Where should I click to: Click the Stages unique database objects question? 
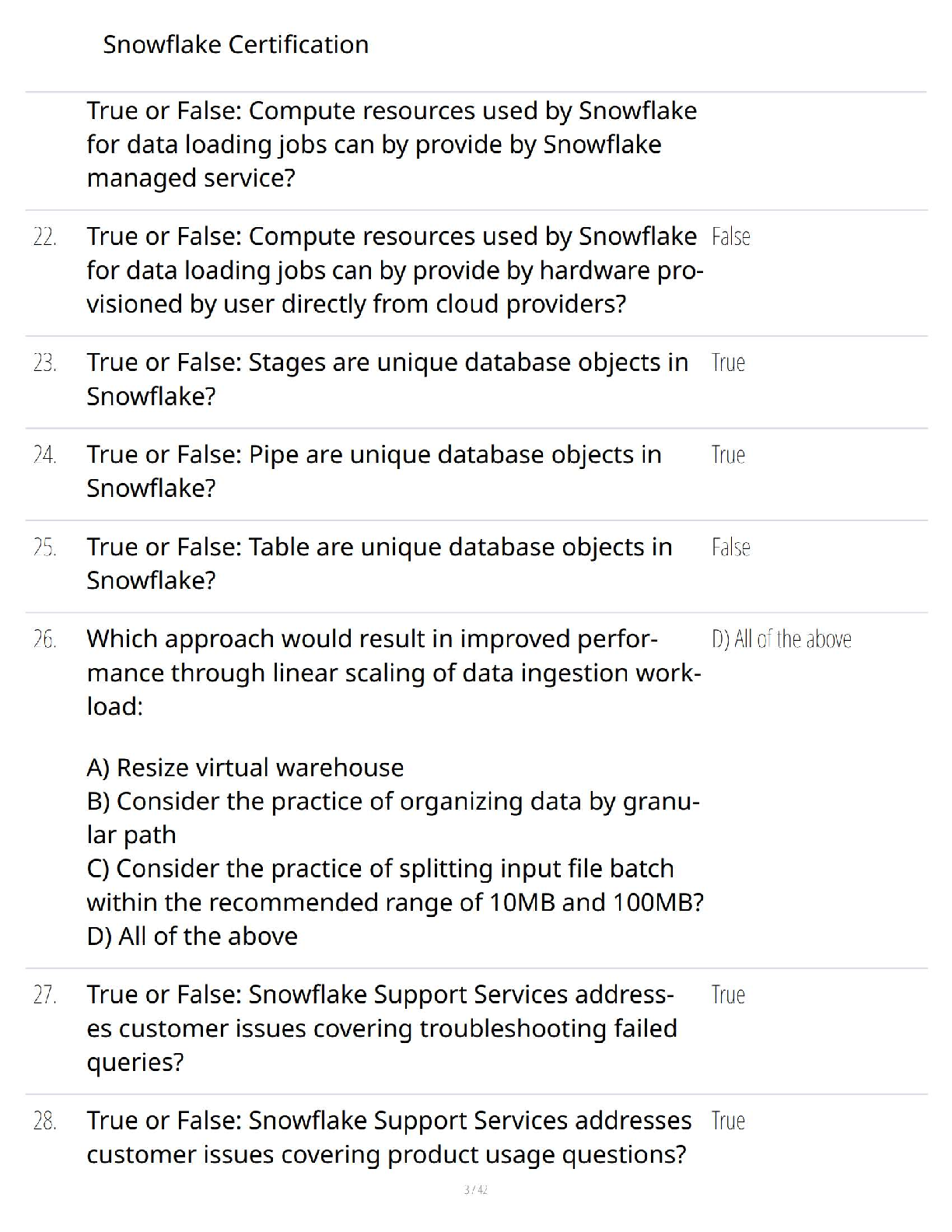click(387, 379)
